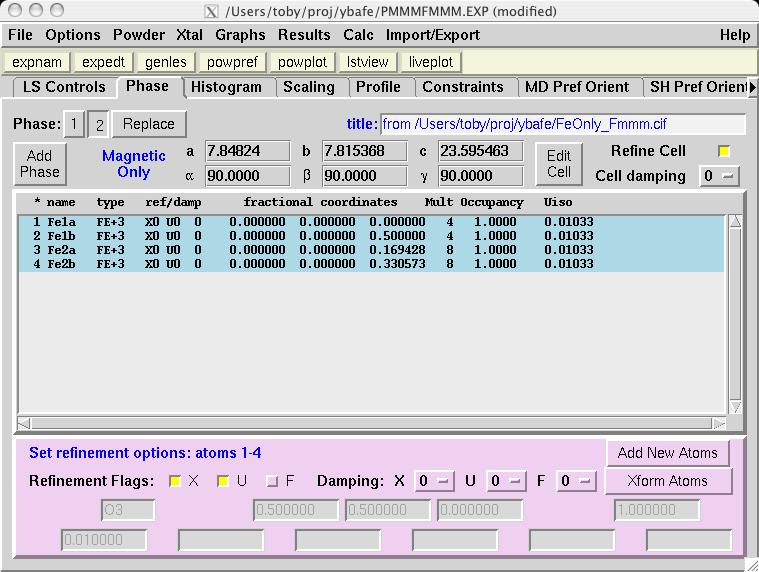Select atom row Fe1a

[371, 222]
